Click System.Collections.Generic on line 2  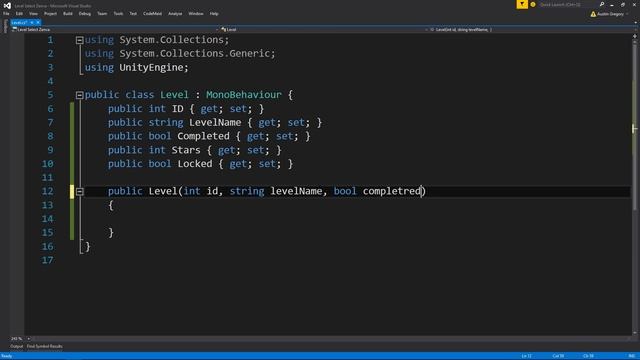point(194,53)
